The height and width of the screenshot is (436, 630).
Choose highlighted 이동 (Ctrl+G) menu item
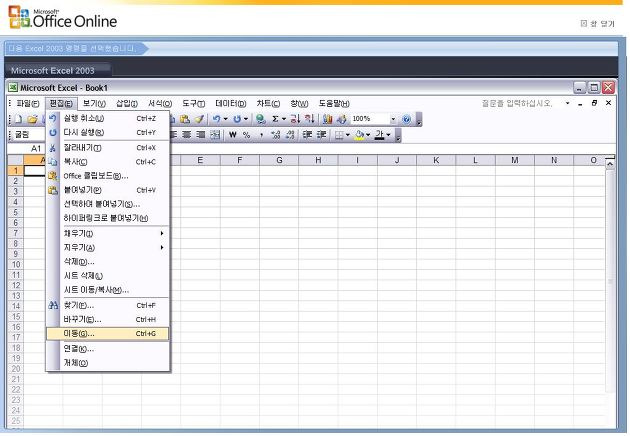pos(108,334)
